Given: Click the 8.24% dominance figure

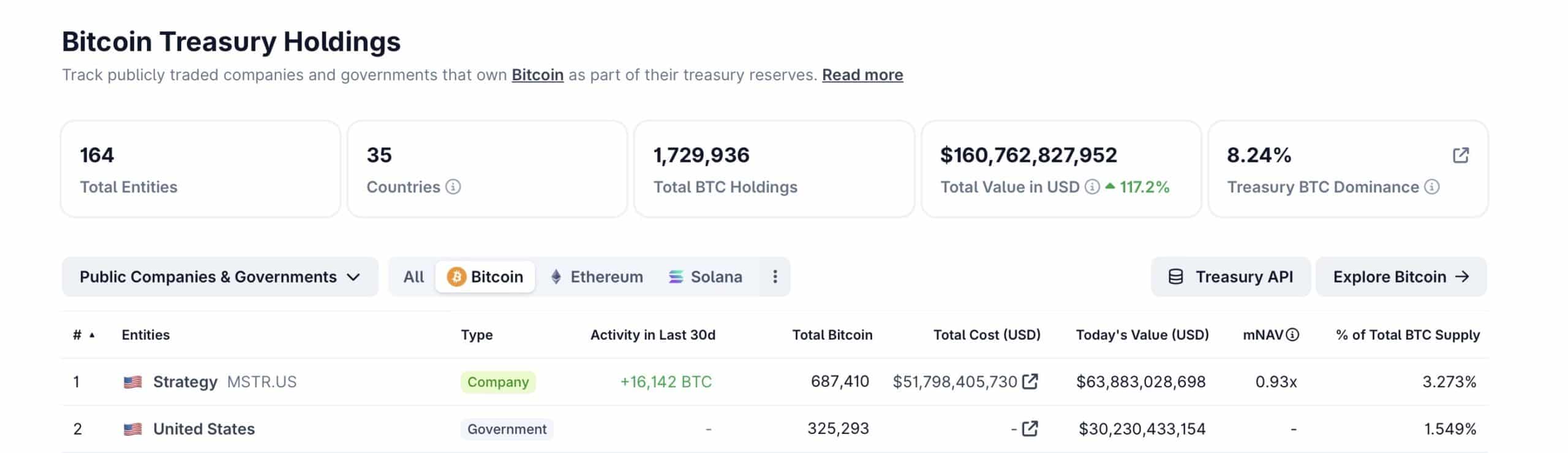Looking at the screenshot, I should (1259, 155).
